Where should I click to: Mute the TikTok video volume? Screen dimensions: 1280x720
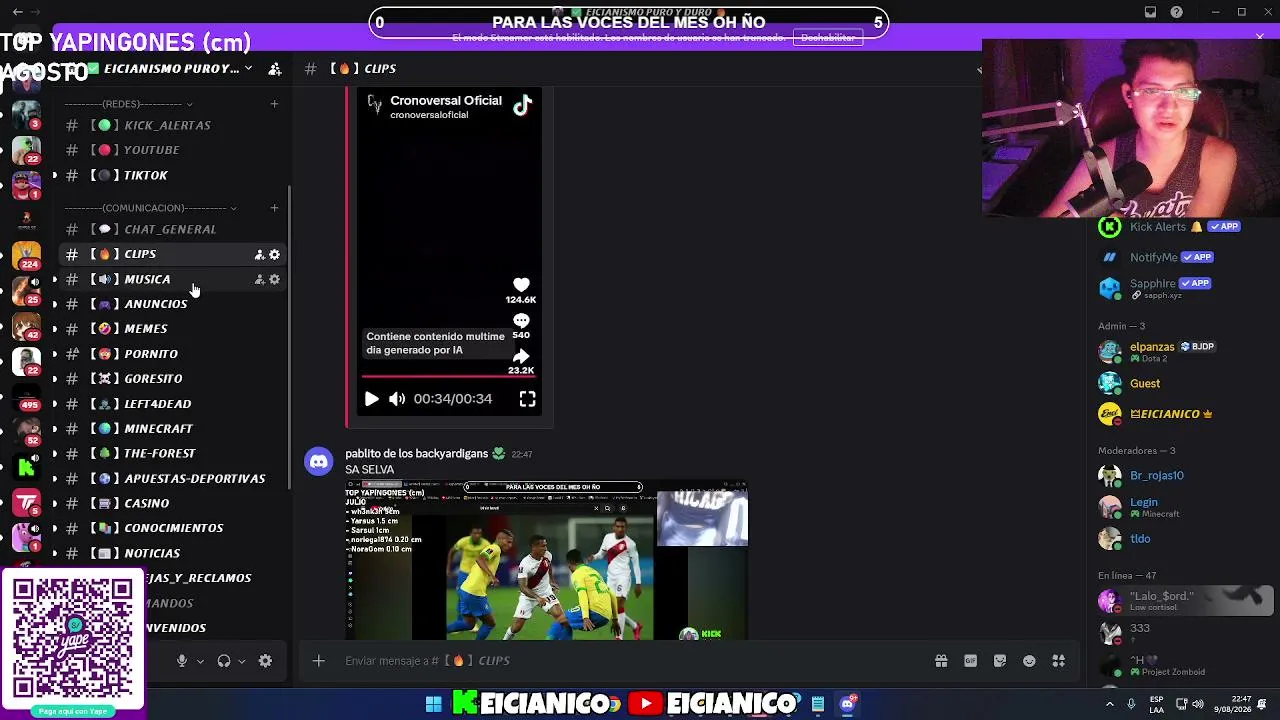tap(397, 399)
